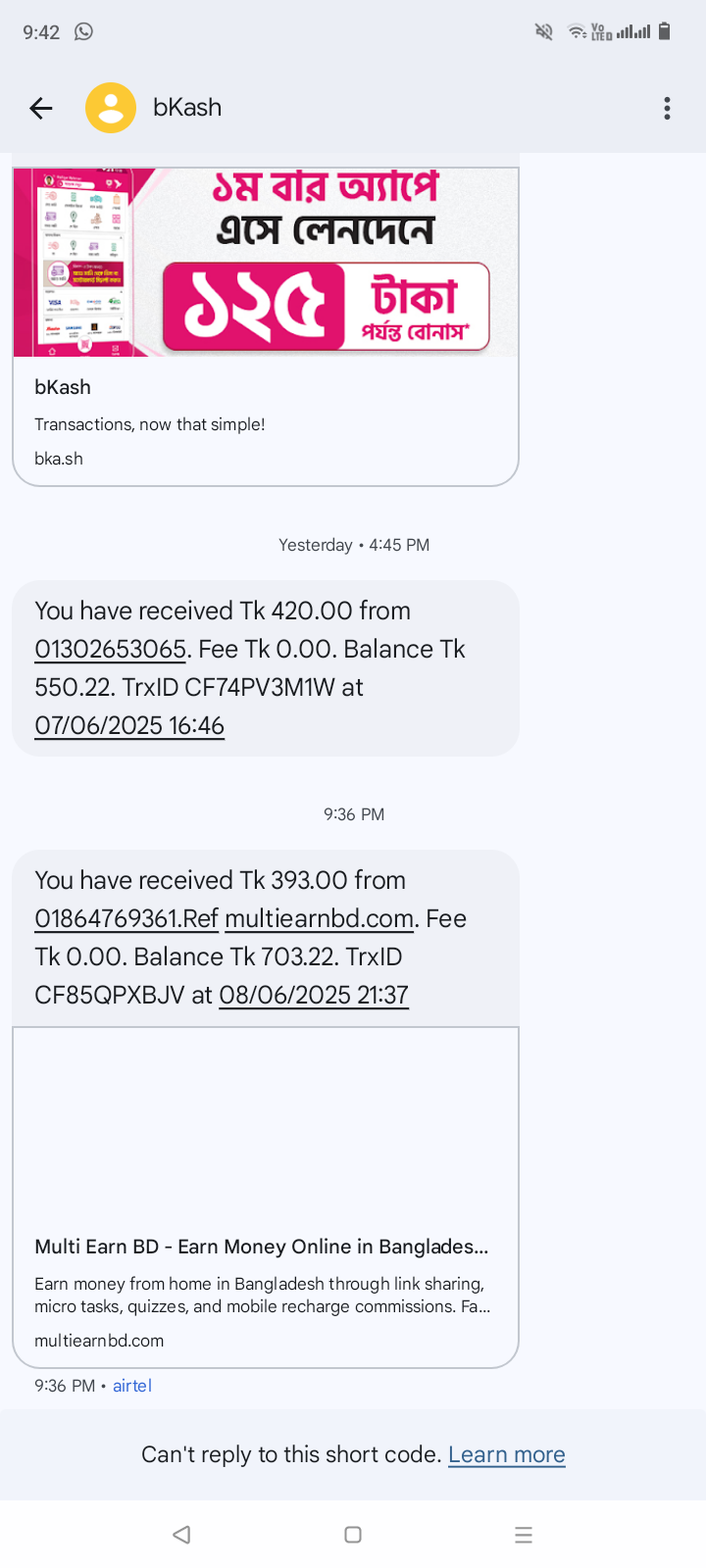
Task: Tap the 08/06/2025 21:37 date link
Action: tap(314, 995)
